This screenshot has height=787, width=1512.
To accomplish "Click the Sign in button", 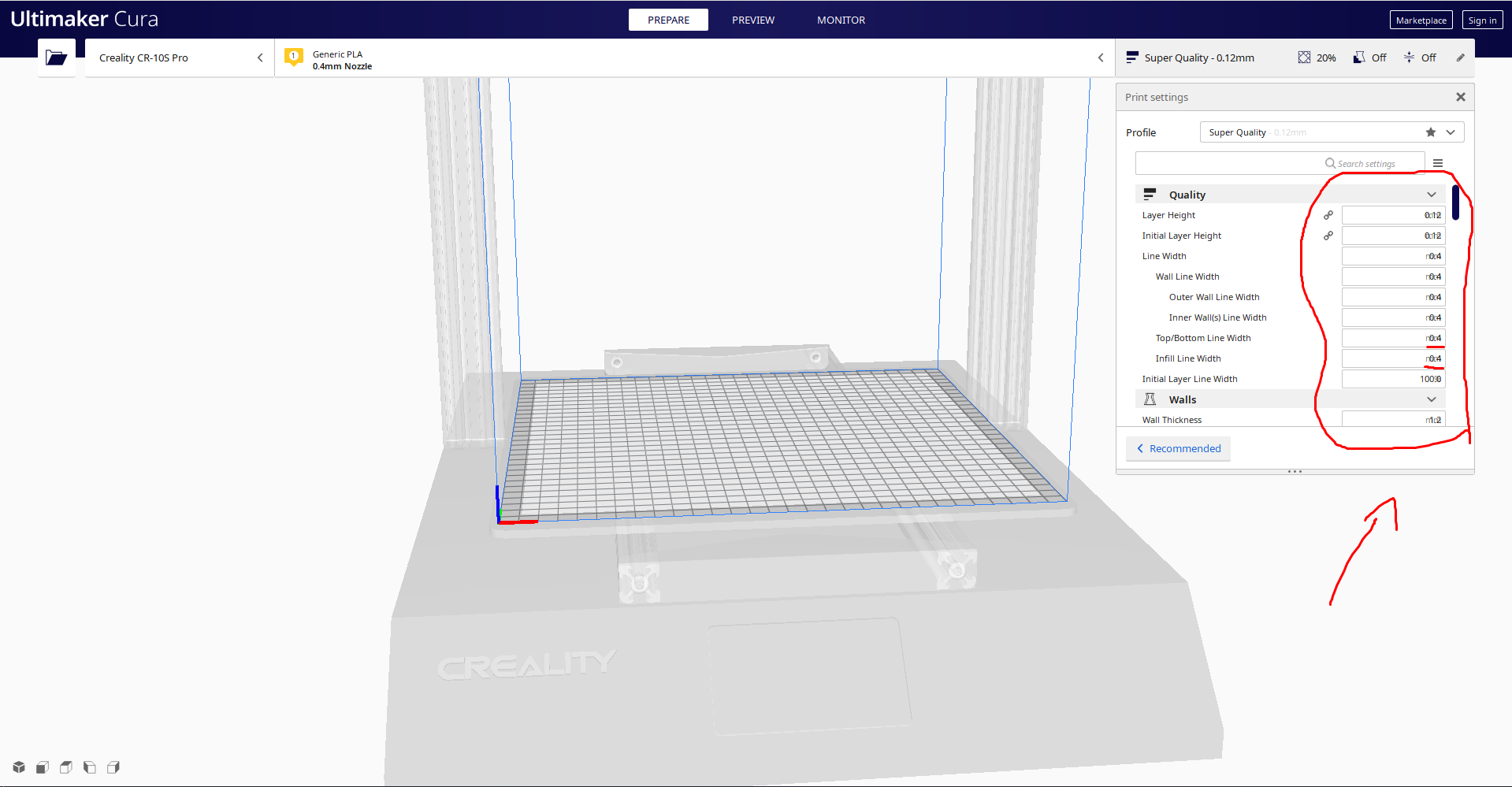I will (1482, 20).
